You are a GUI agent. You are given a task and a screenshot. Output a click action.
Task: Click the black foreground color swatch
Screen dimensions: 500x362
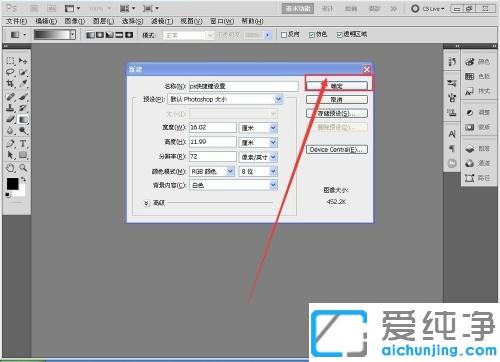(13, 184)
